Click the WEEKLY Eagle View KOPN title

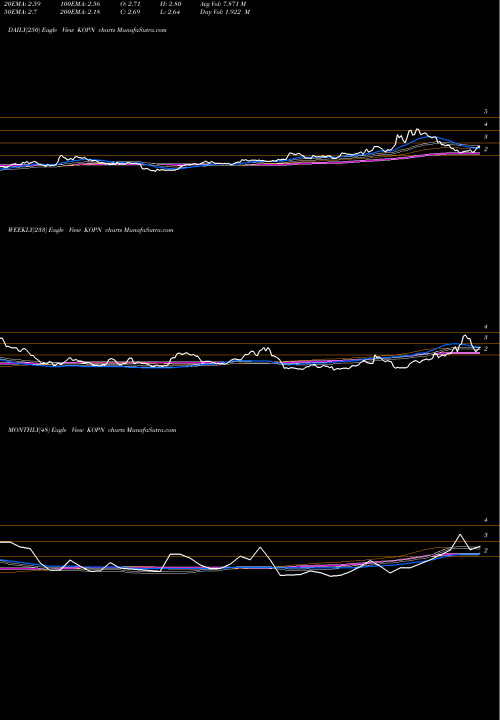[x=90, y=230]
